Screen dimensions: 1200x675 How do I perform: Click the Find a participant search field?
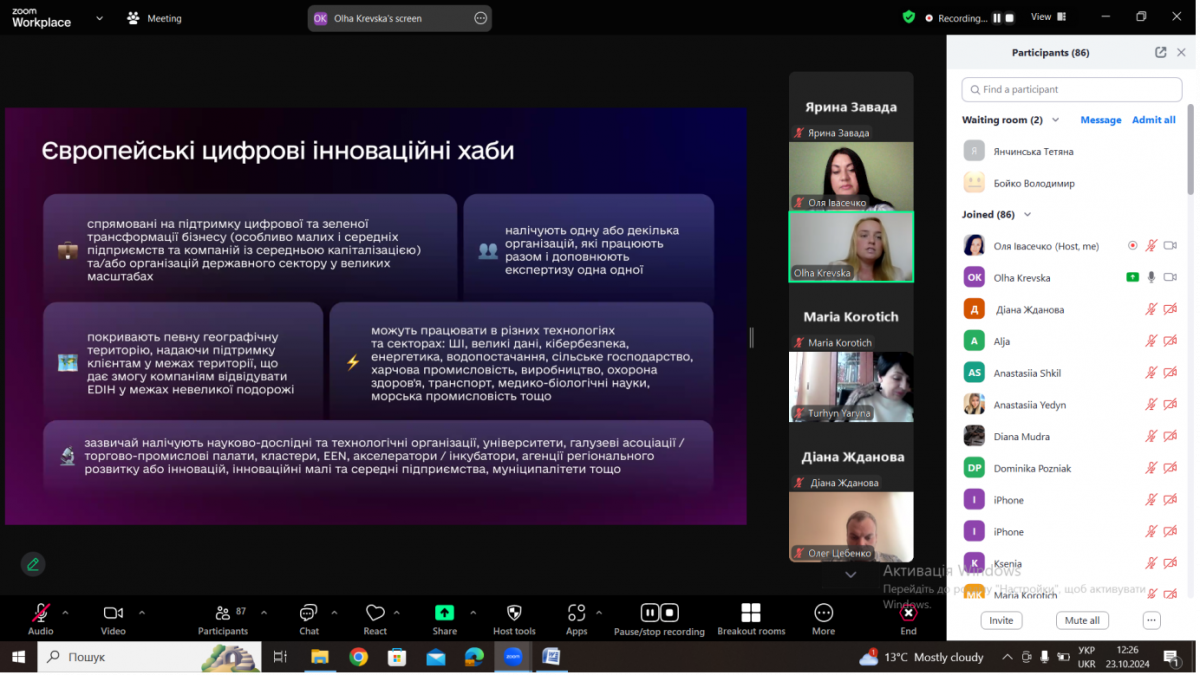tap(1070, 90)
